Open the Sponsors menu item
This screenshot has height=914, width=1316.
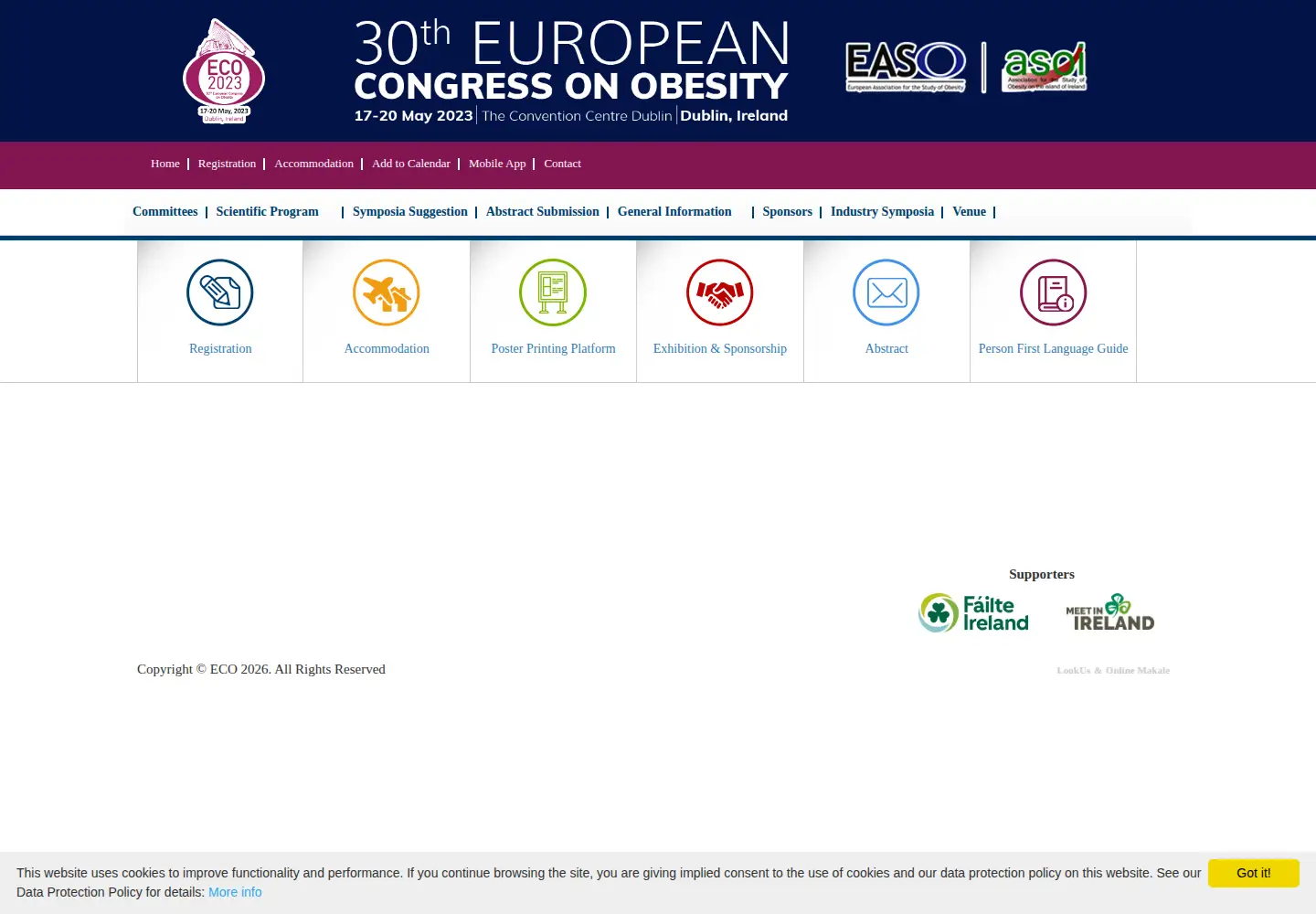[x=788, y=211]
